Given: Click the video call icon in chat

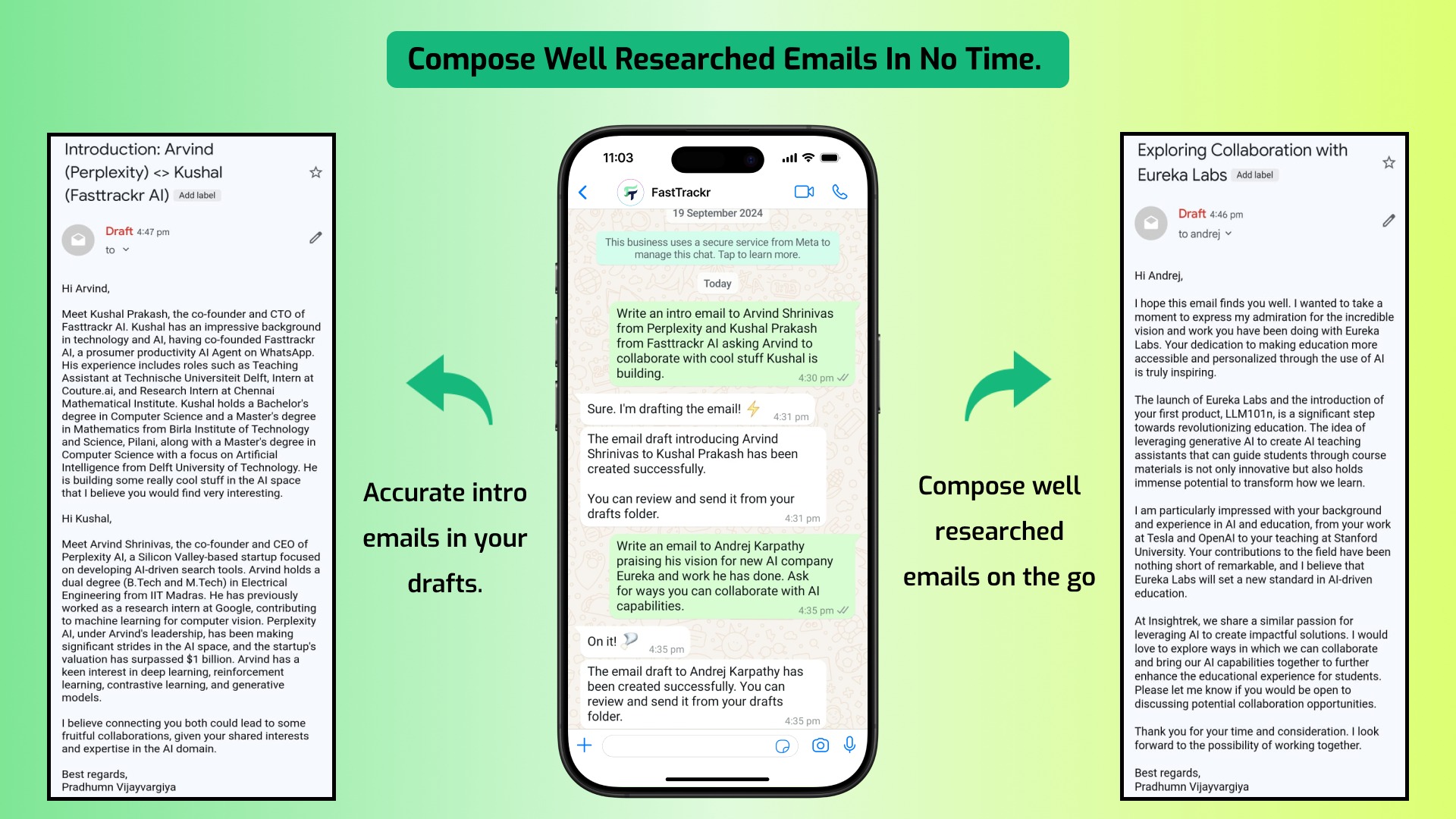Looking at the screenshot, I should (x=804, y=191).
